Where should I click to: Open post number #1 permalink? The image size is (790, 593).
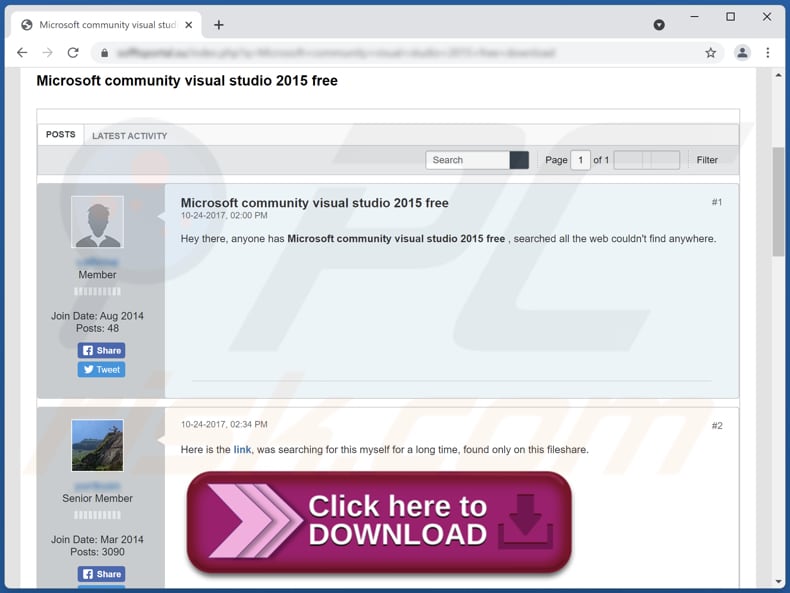tap(716, 202)
